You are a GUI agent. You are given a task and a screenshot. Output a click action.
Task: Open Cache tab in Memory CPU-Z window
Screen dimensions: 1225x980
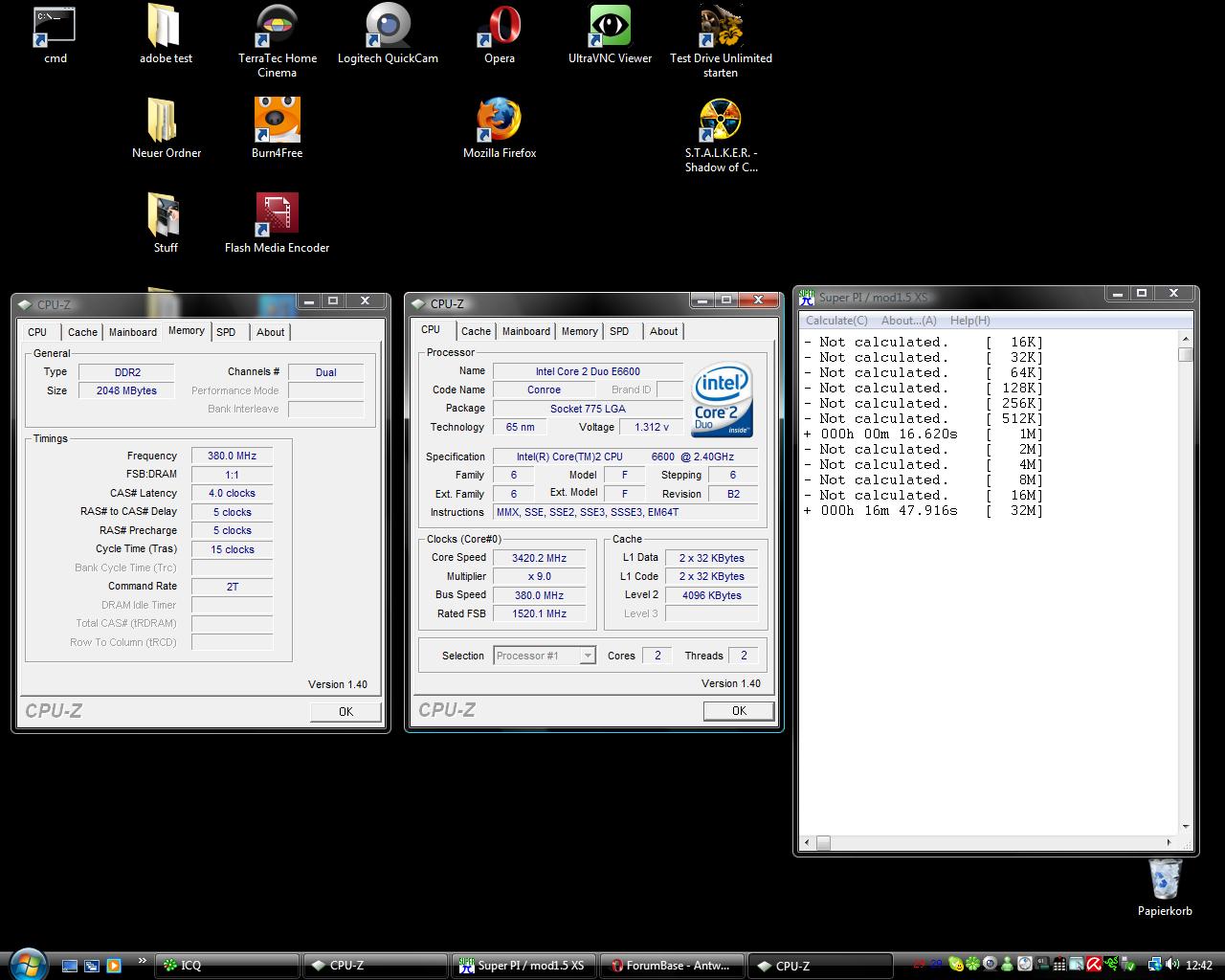point(82,332)
